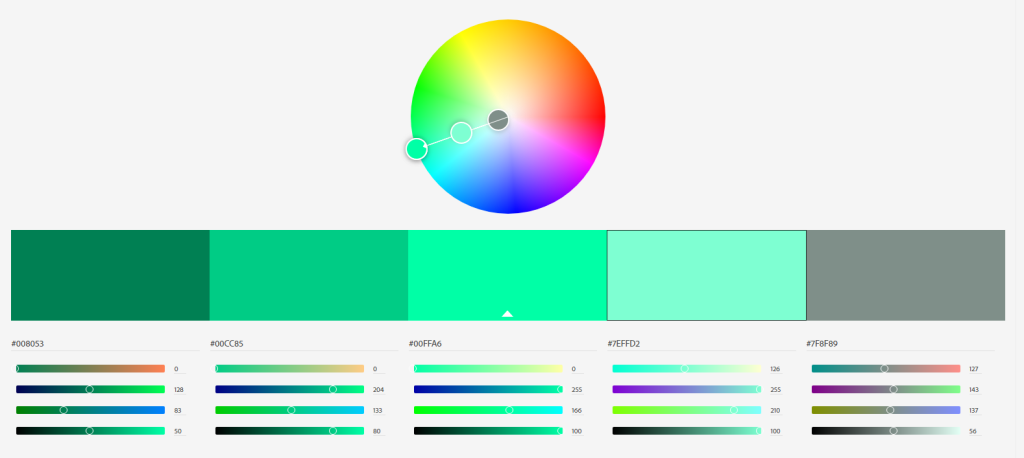The width and height of the screenshot is (1024, 458).
Task: Select the #00CC85 green color swatch
Action: [308, 275]
